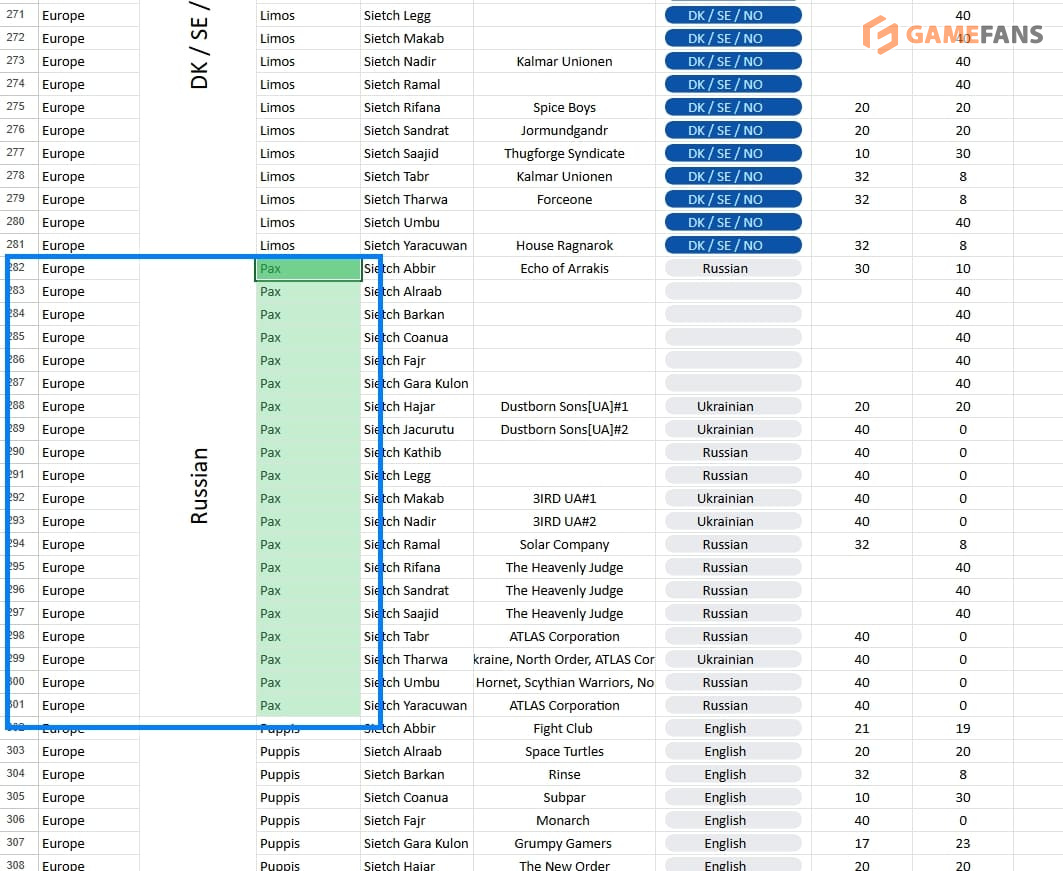Open the DK / SE / NO chip in row 271
1063x871 pixels.
[x=733, y=15]
